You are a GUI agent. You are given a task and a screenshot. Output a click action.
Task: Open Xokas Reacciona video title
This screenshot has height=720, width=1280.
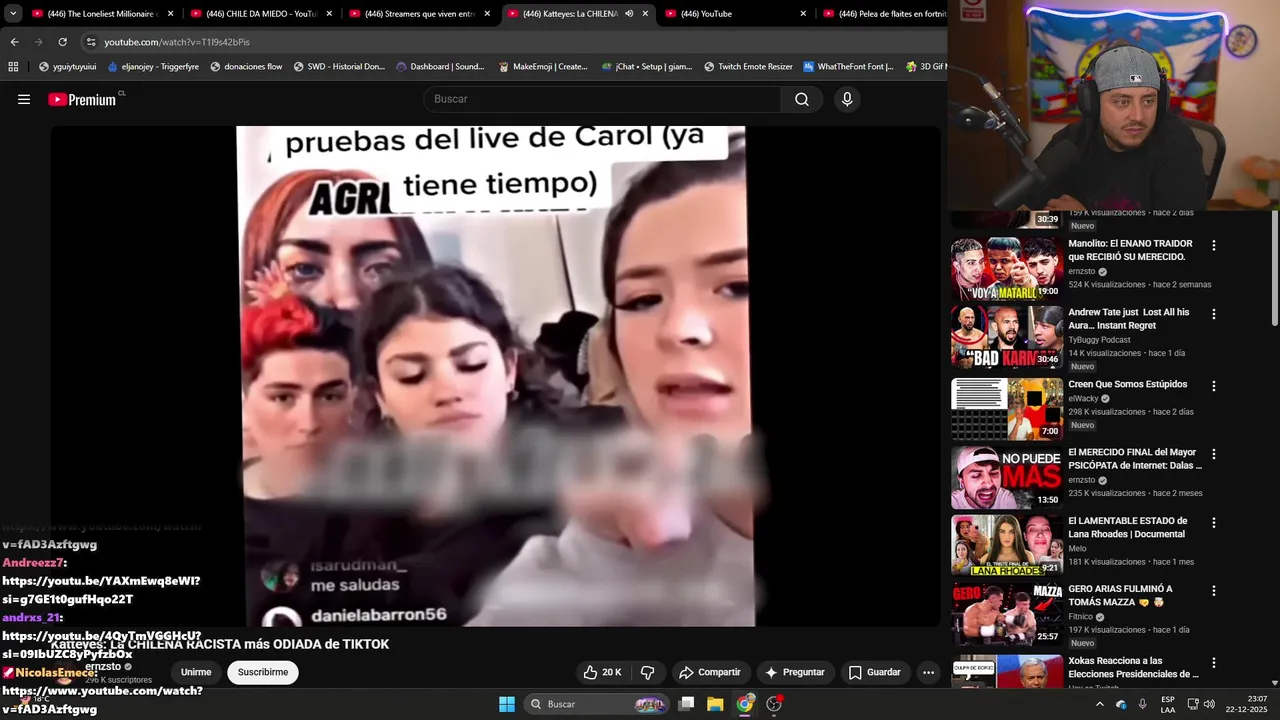(1133, 667)
